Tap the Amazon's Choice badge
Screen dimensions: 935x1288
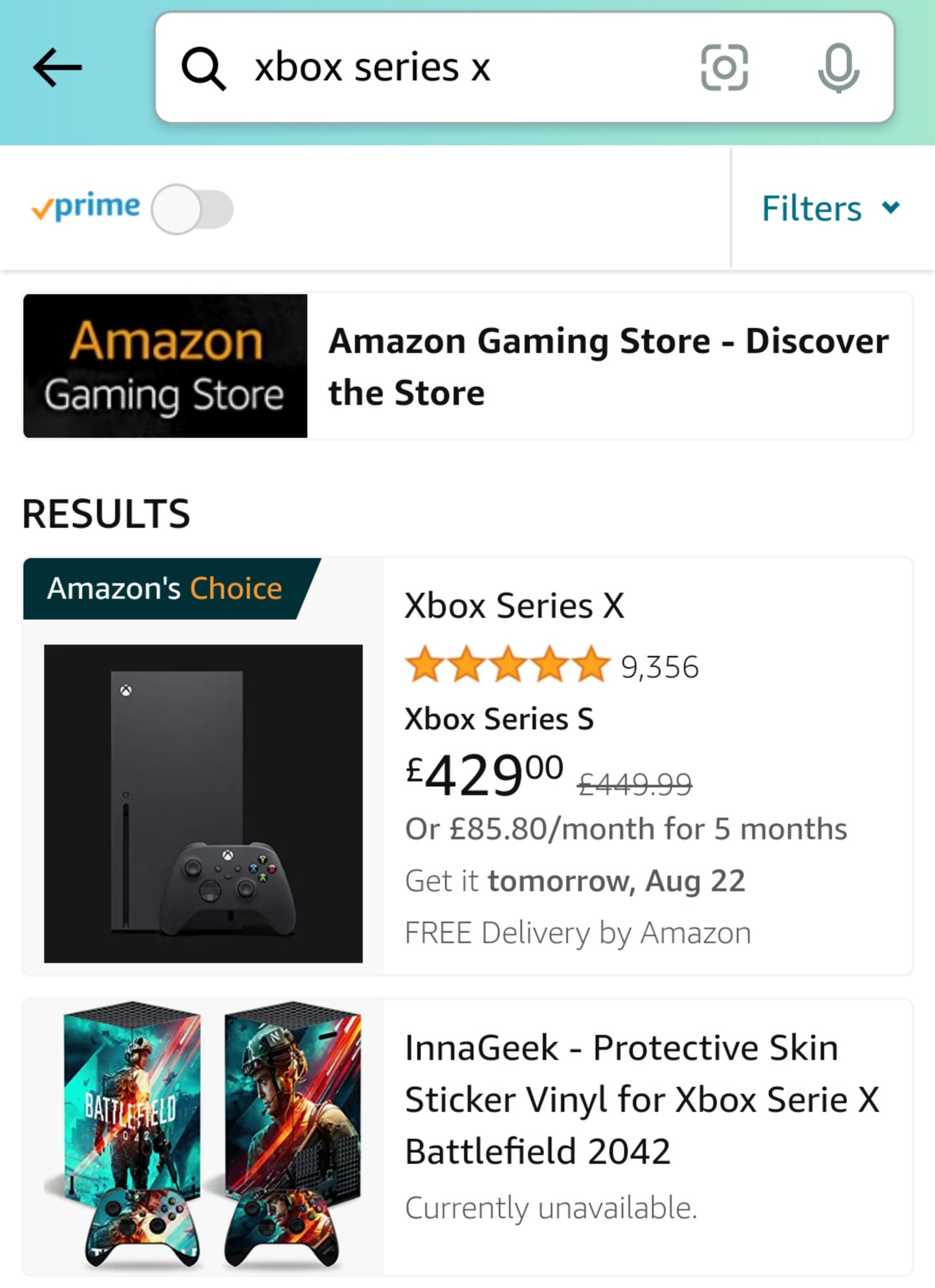point(165,589)
